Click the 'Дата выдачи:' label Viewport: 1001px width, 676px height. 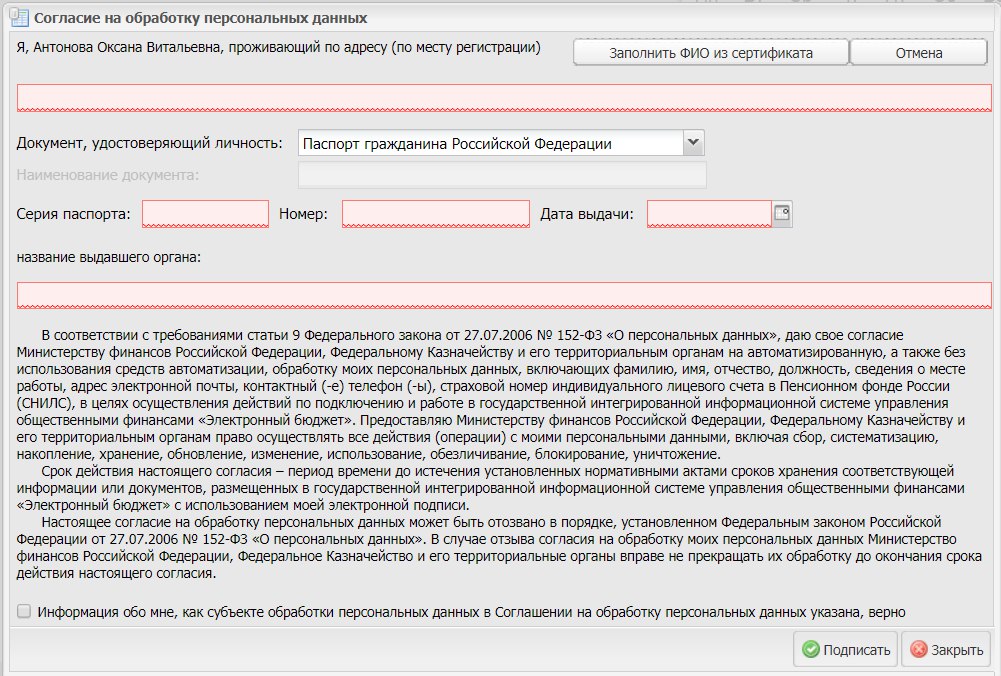pos(587,214)
